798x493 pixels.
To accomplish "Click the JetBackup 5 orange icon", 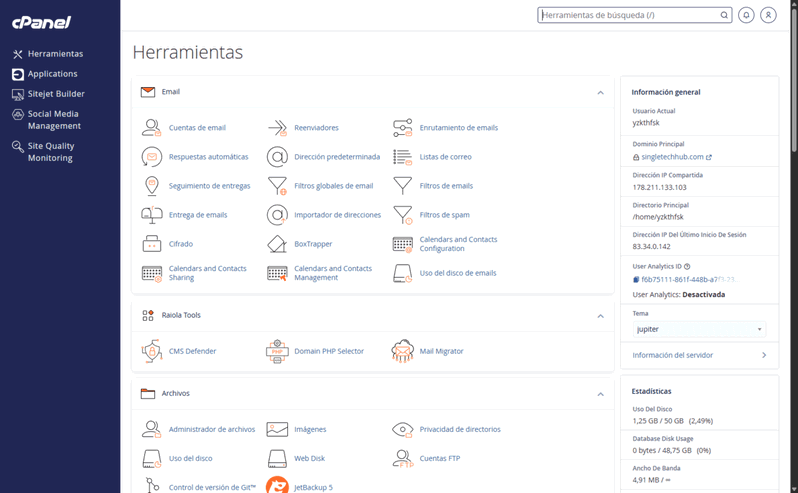I will point(277,486).
